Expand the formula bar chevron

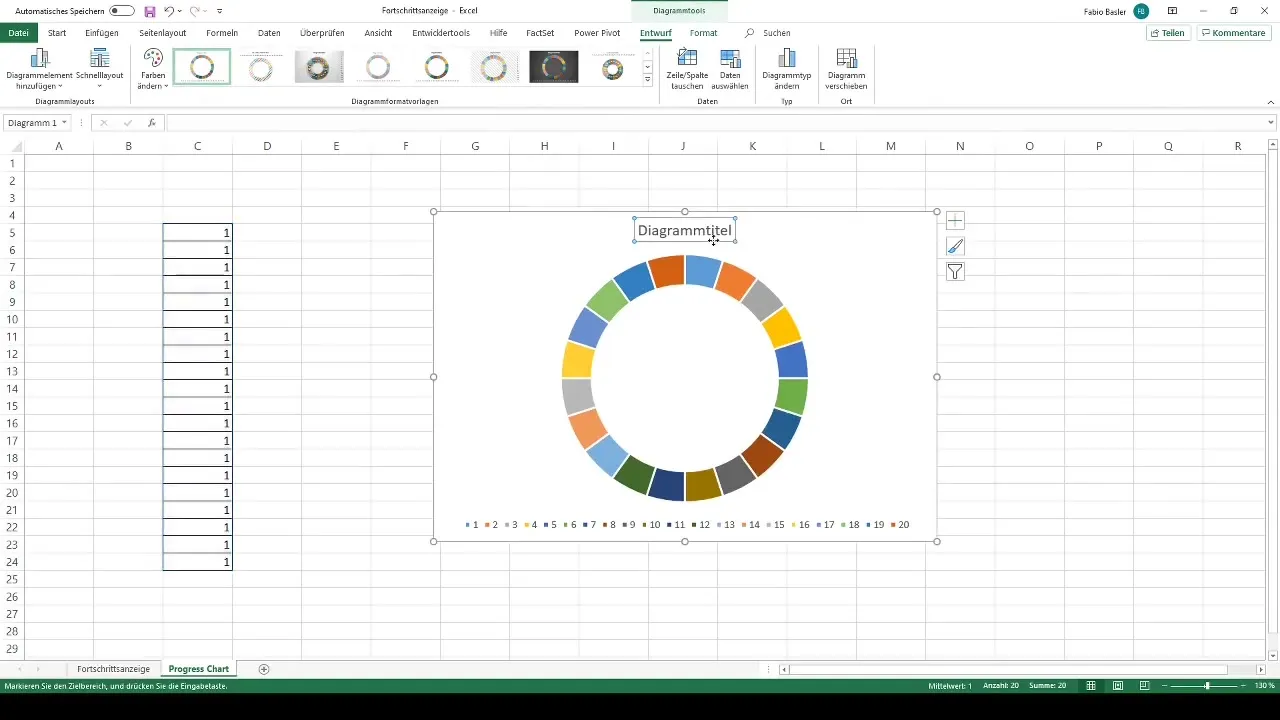[1271, 123]
